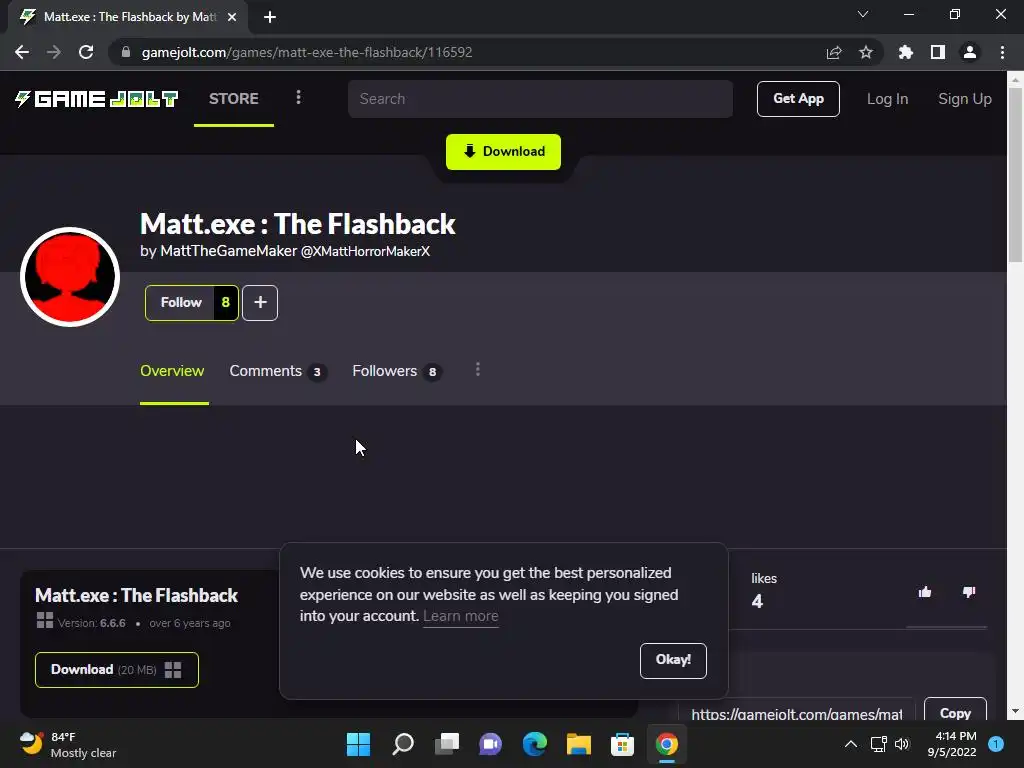Open the red game avatar thumbnail

point(70,277)
